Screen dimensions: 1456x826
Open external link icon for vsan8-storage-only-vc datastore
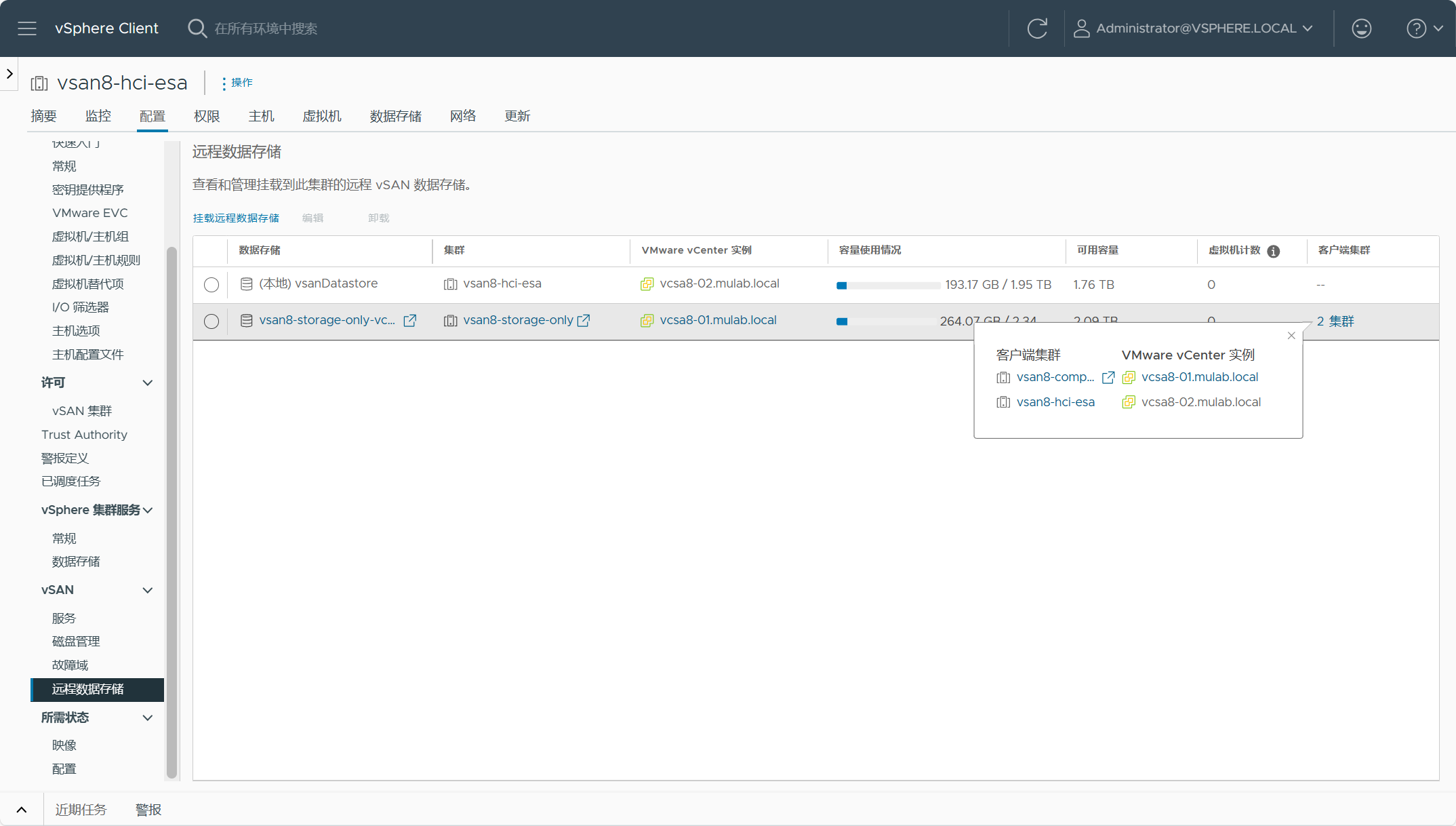(x=410, y=321)
